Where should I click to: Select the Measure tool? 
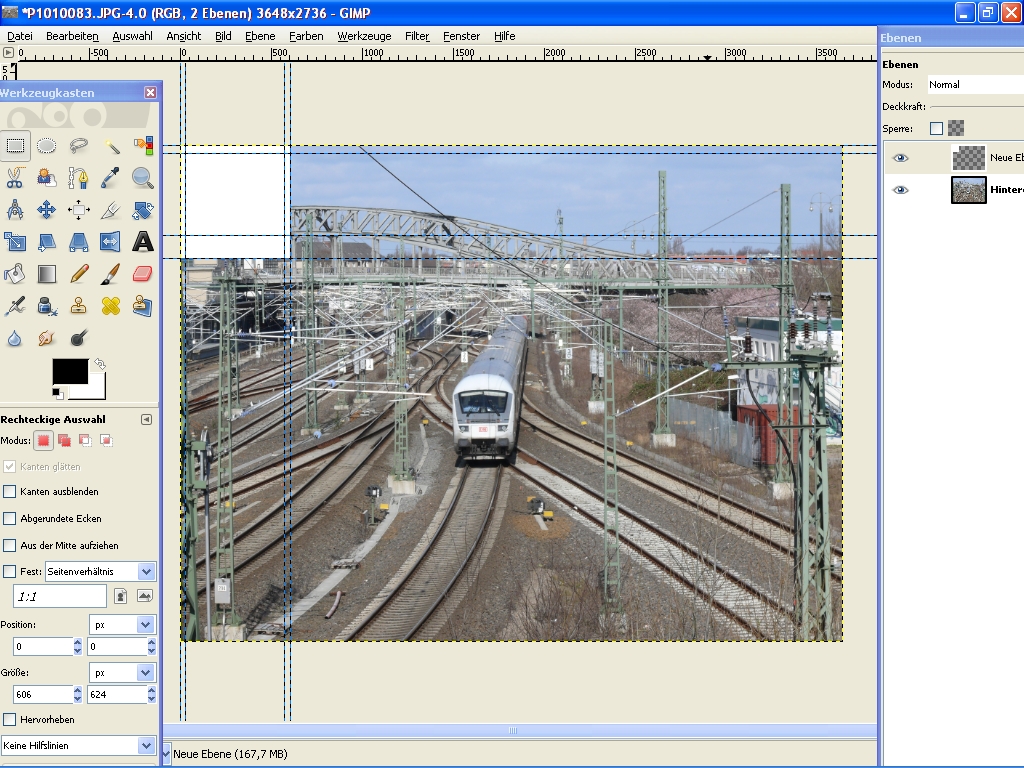[14, 210]
